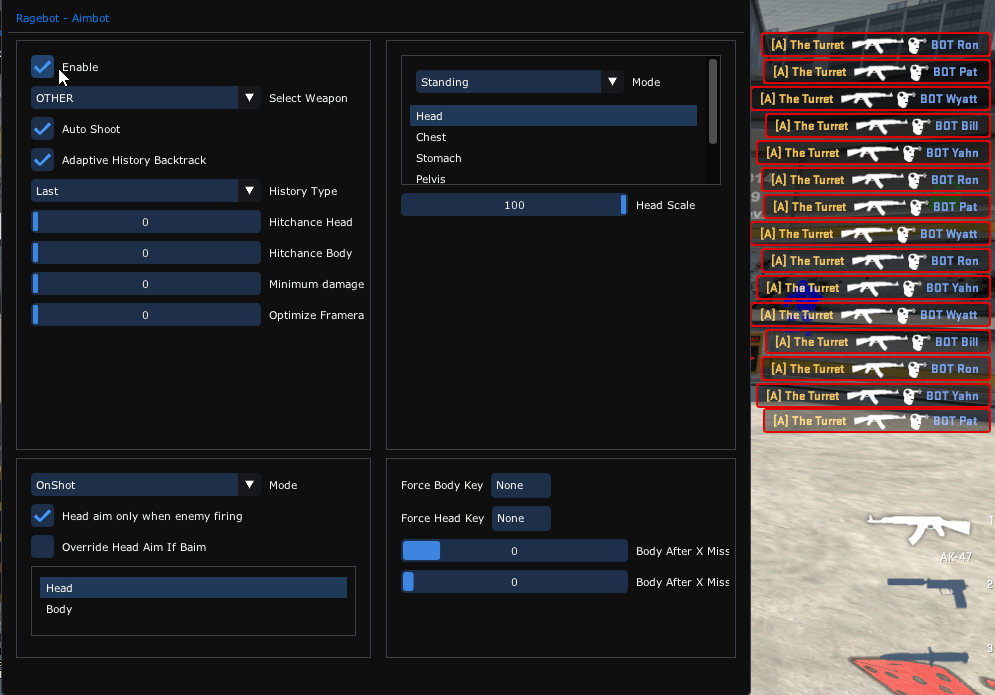The image size is (995, 695).
Task: Click the silenced pistol icon in HUD
Action: pos(928,591)
